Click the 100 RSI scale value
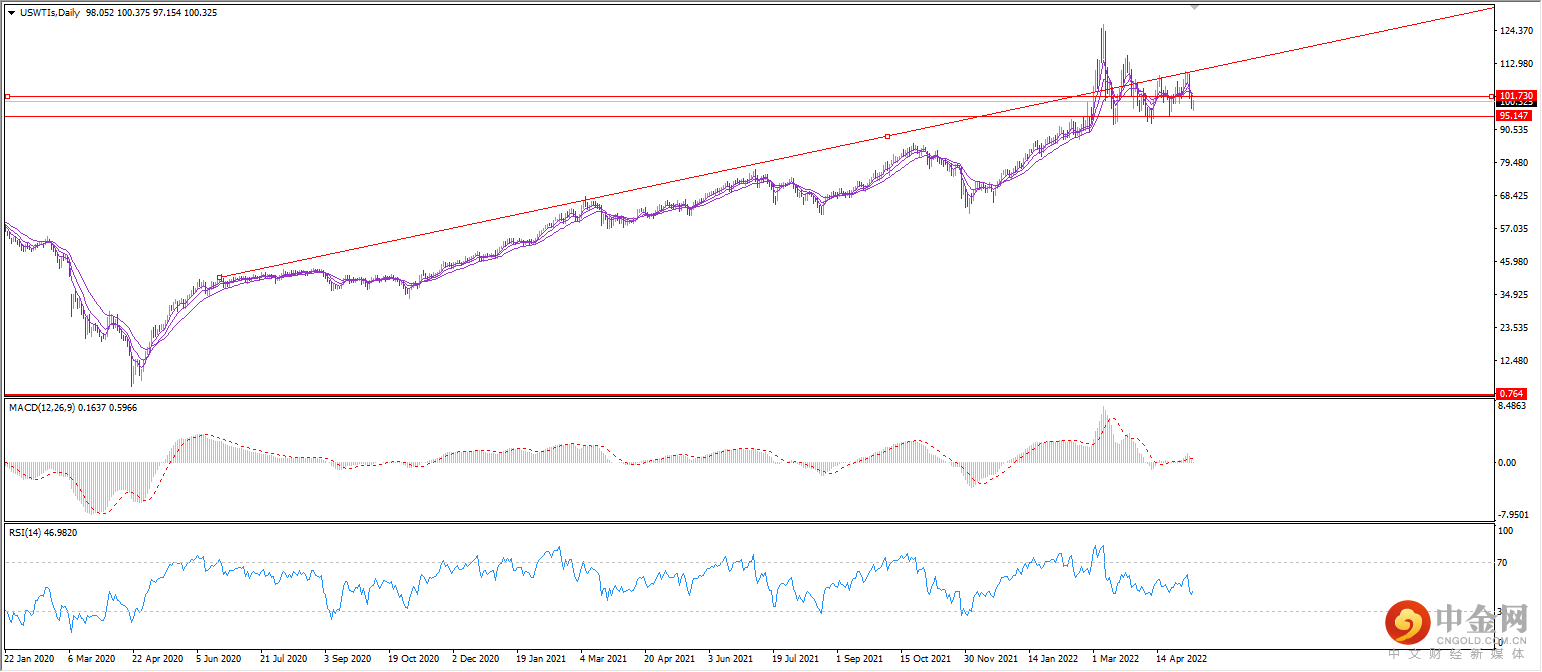1542x672 pixels. click(1505, 531)
